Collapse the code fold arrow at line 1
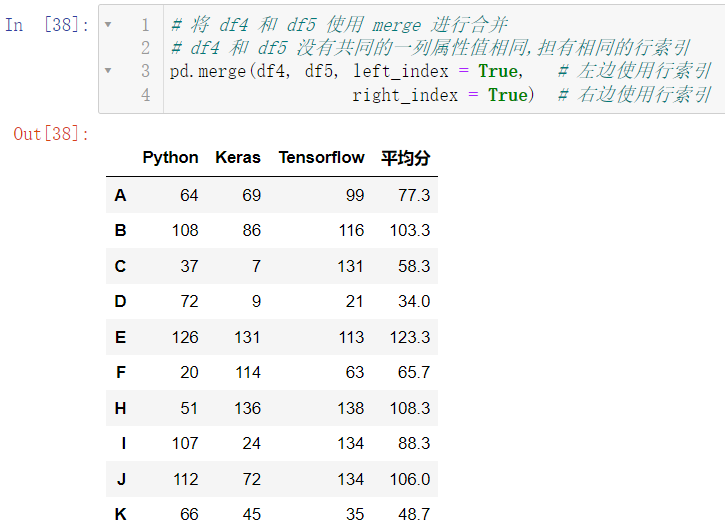The image size is (725, 532). (108, 24)
